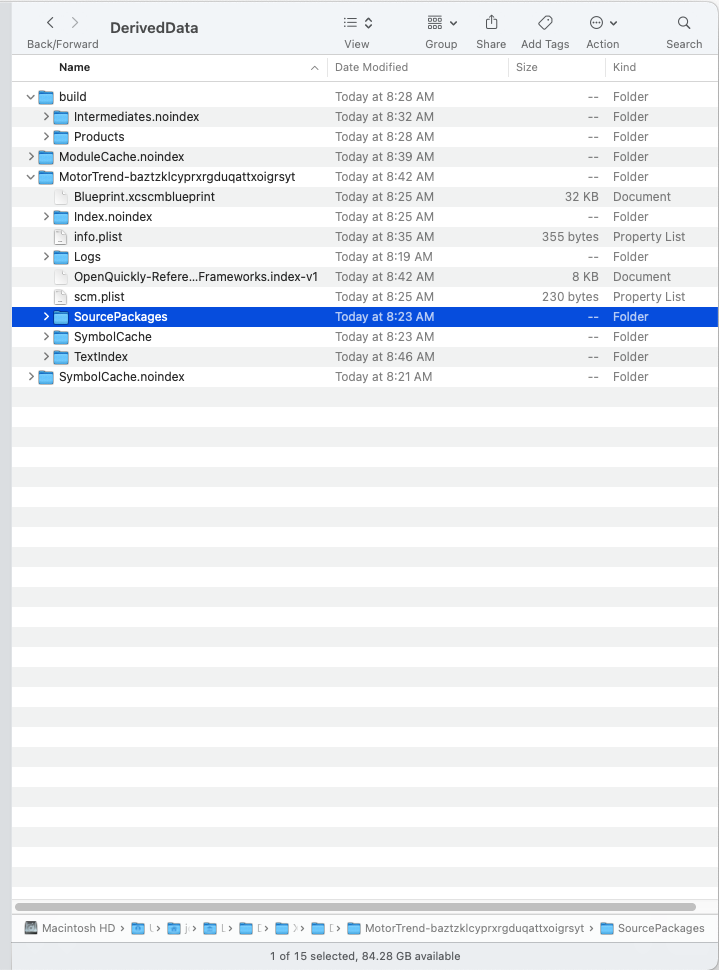Screen dimensions: 719x970
Task: Click the horizontal scrollbar
Action: tap(355, 907)
